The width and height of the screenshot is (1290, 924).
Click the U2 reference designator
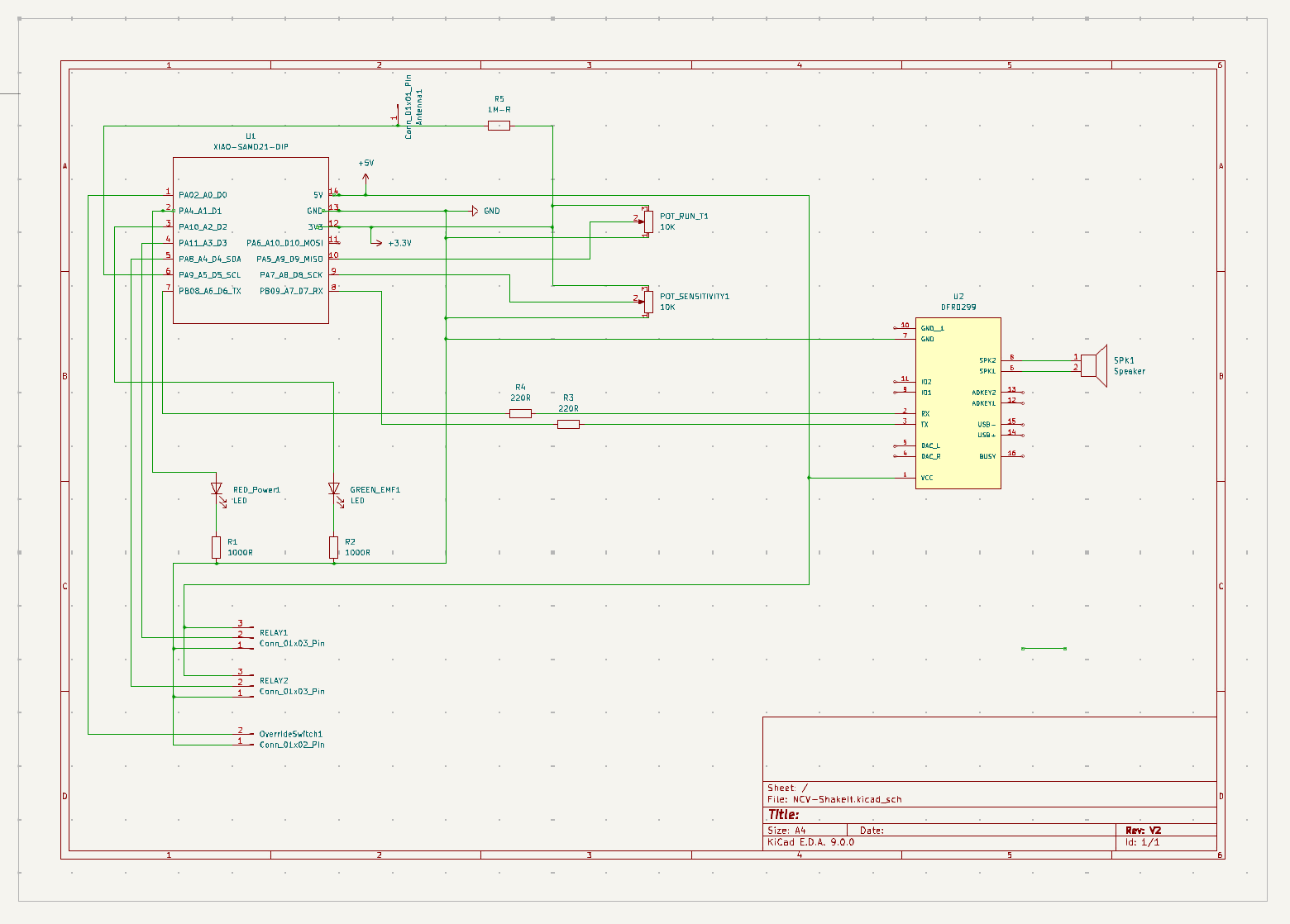pos(958,296)
